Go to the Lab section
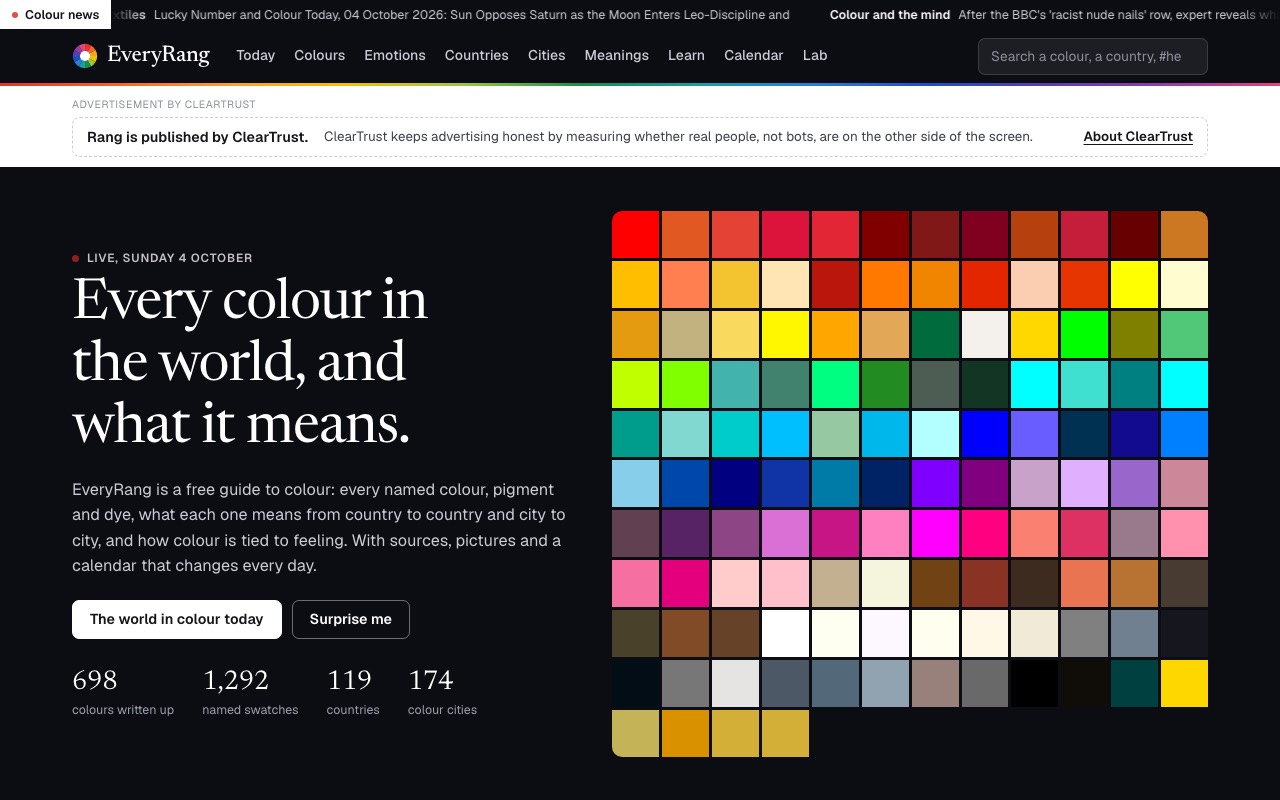The image size is (1280, 800). 815,55
